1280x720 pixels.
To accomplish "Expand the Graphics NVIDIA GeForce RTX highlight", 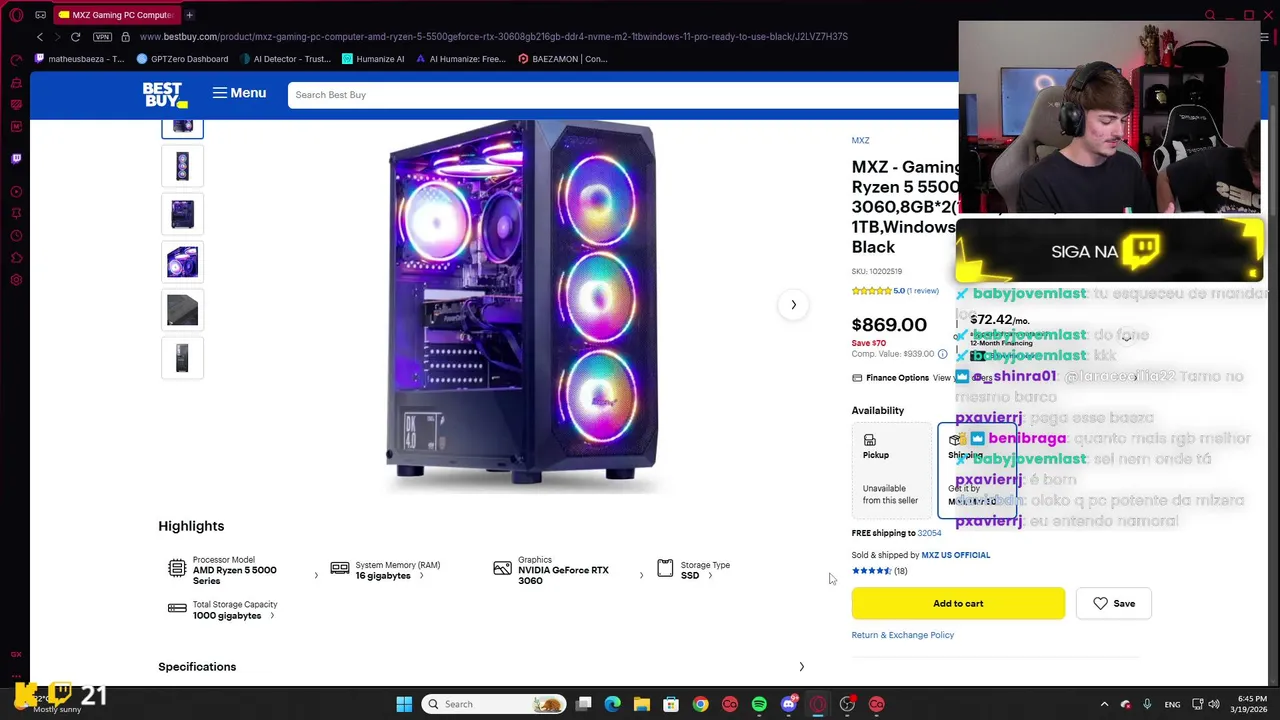I will (x=568, y=571).
